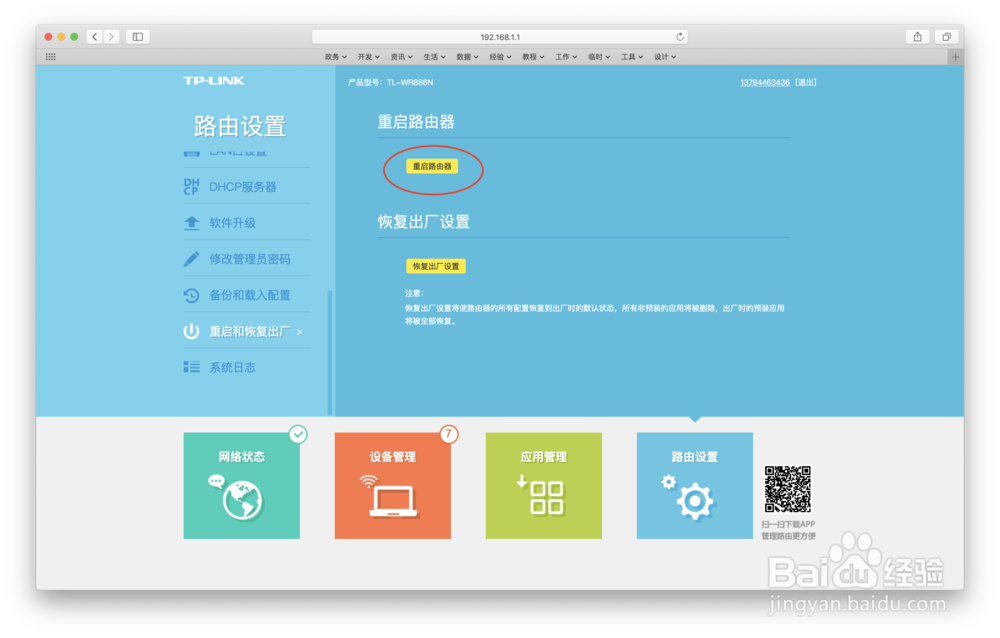Click the sidebar menu vertical scrollbar
The width and height of the screenshot is (1000, 638).
tap(330, 352)
